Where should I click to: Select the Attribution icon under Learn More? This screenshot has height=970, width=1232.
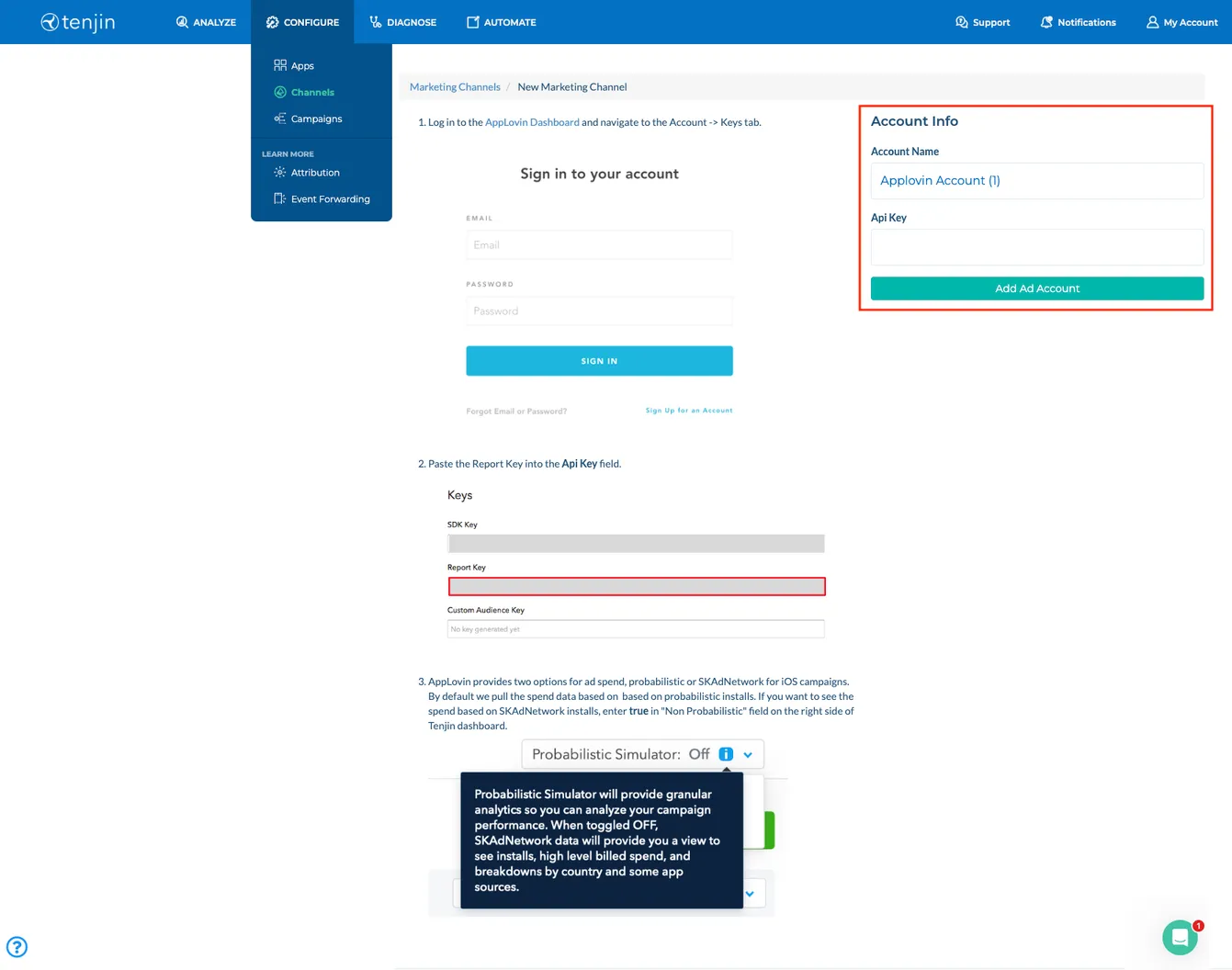279,172
